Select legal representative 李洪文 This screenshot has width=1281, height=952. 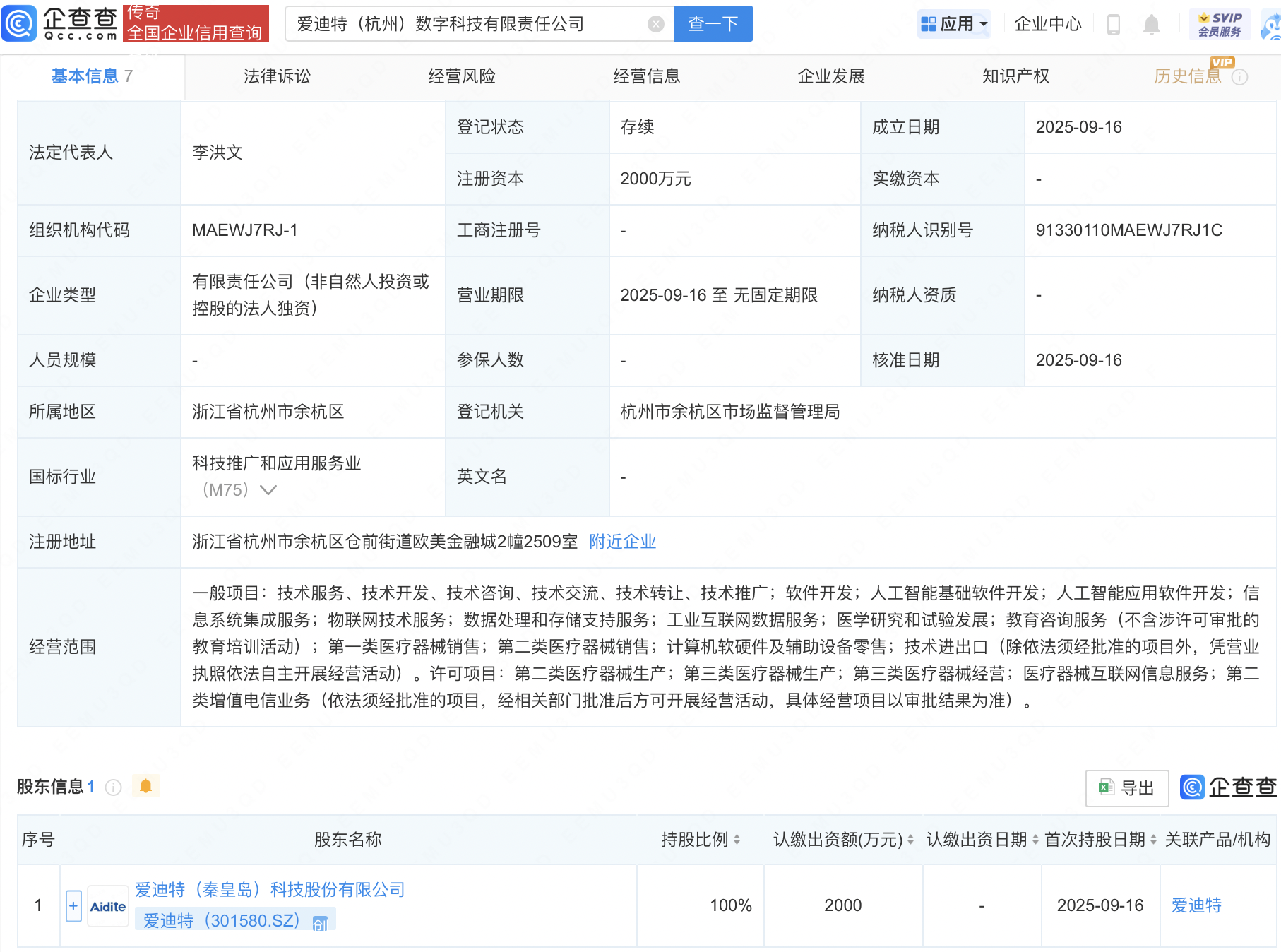click(x=218, y=153)
